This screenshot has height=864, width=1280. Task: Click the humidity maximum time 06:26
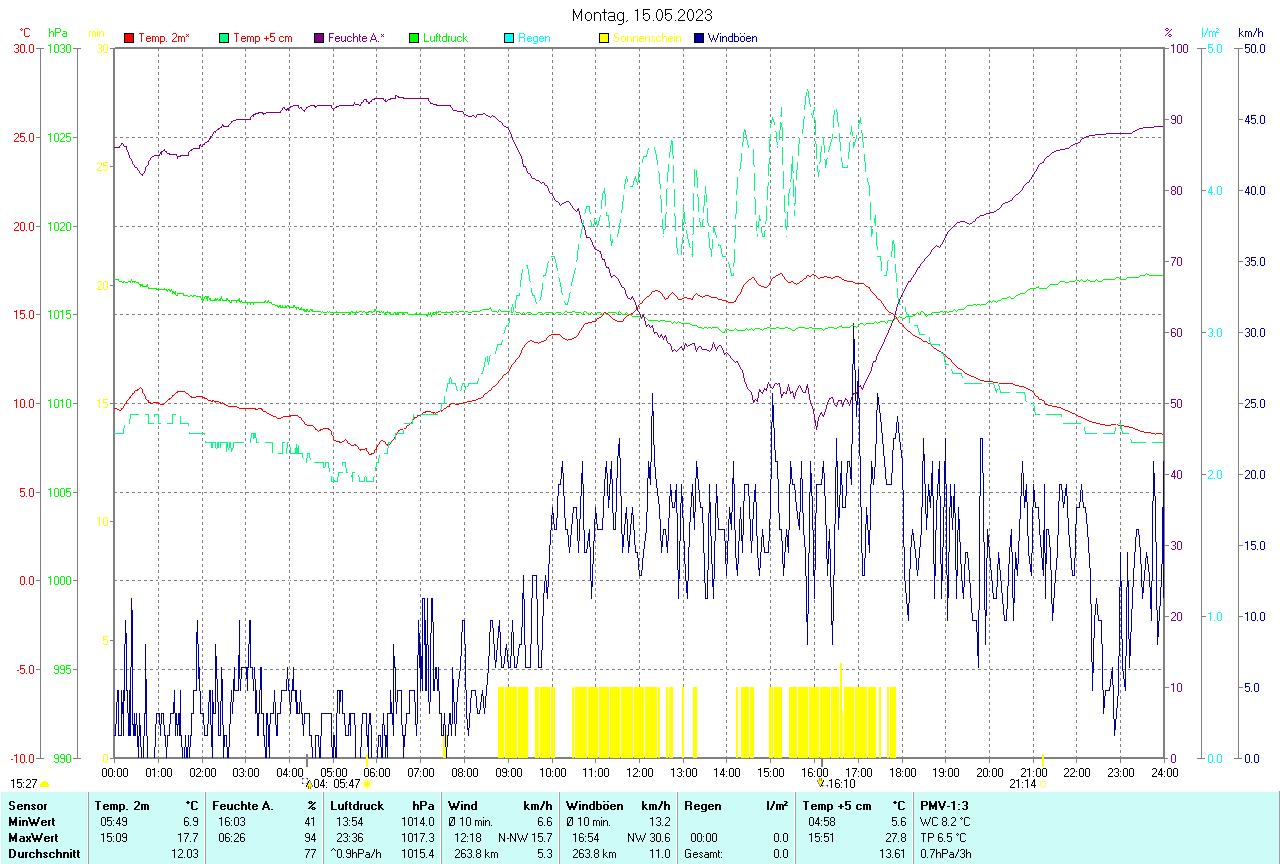[x=234, y=837]
